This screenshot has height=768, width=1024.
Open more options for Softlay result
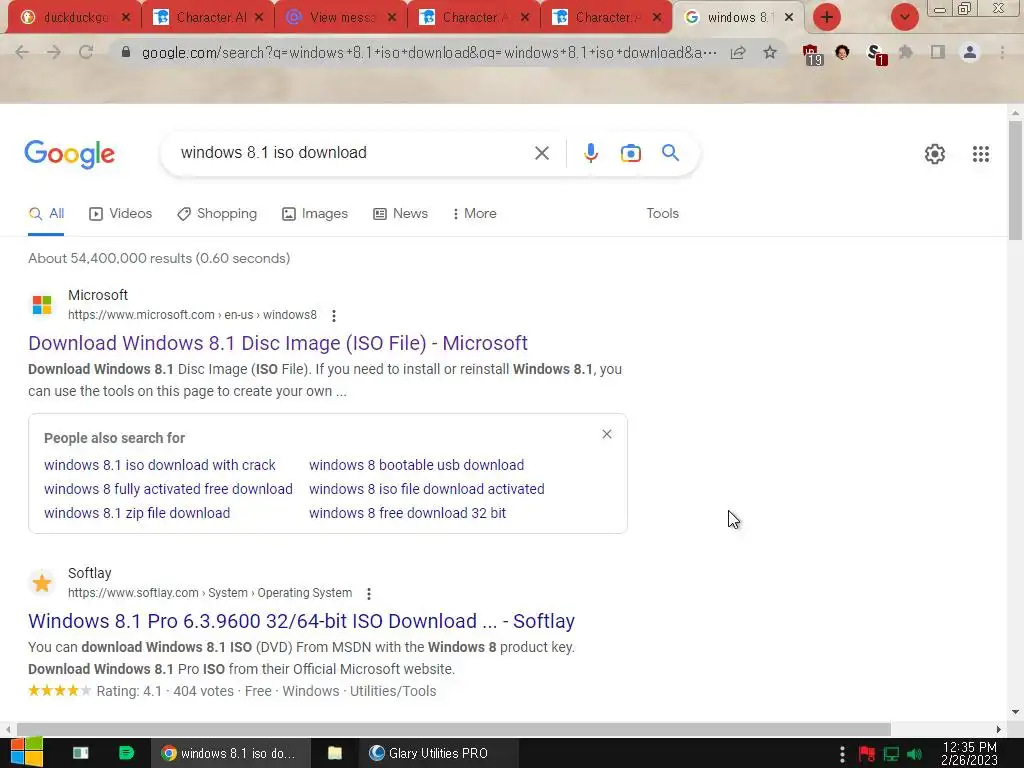coord(369,594)
